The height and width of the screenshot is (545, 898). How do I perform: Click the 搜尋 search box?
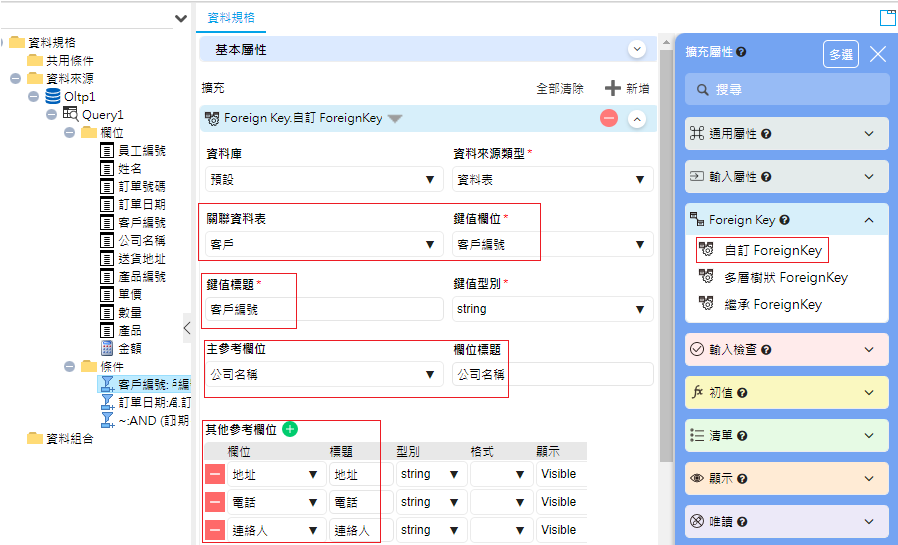point(787,89)
